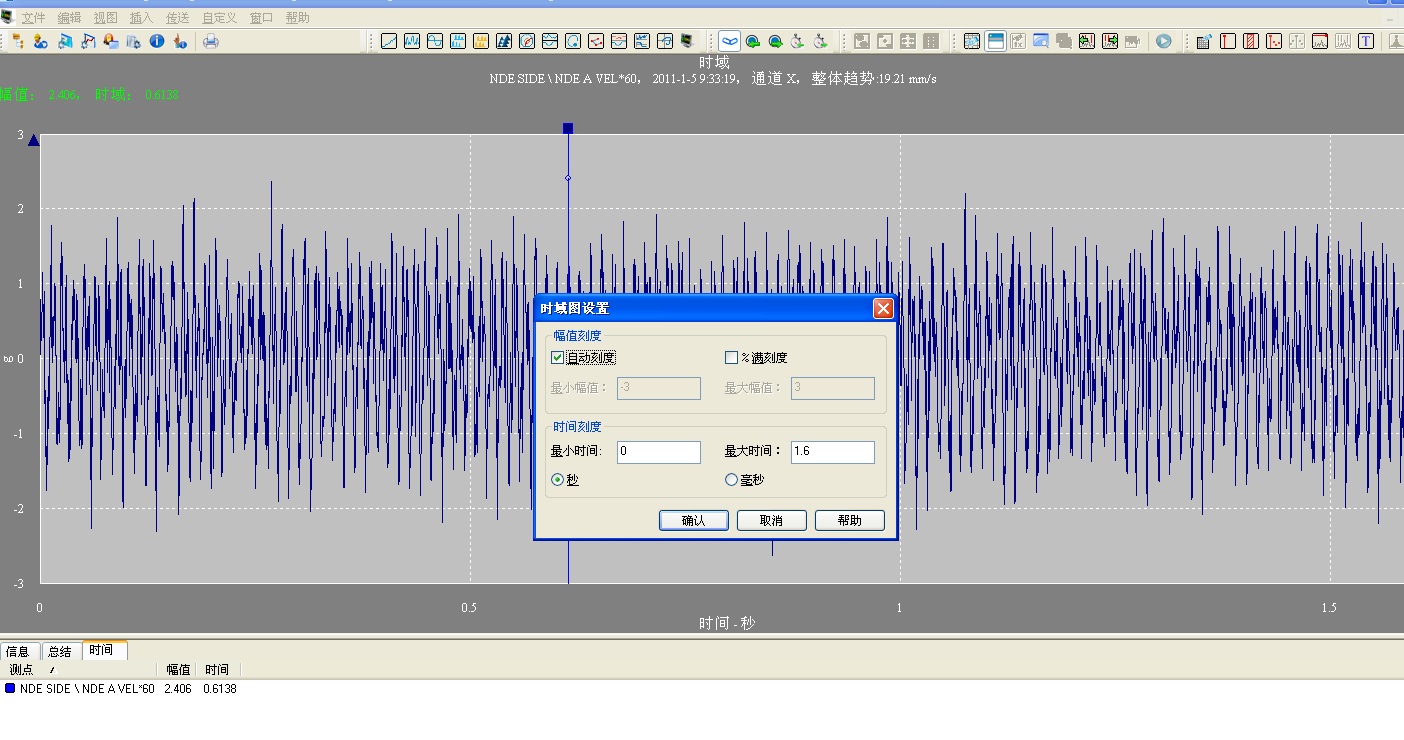
Task: Click the 最大时间 input field
Action: point(832,452)
